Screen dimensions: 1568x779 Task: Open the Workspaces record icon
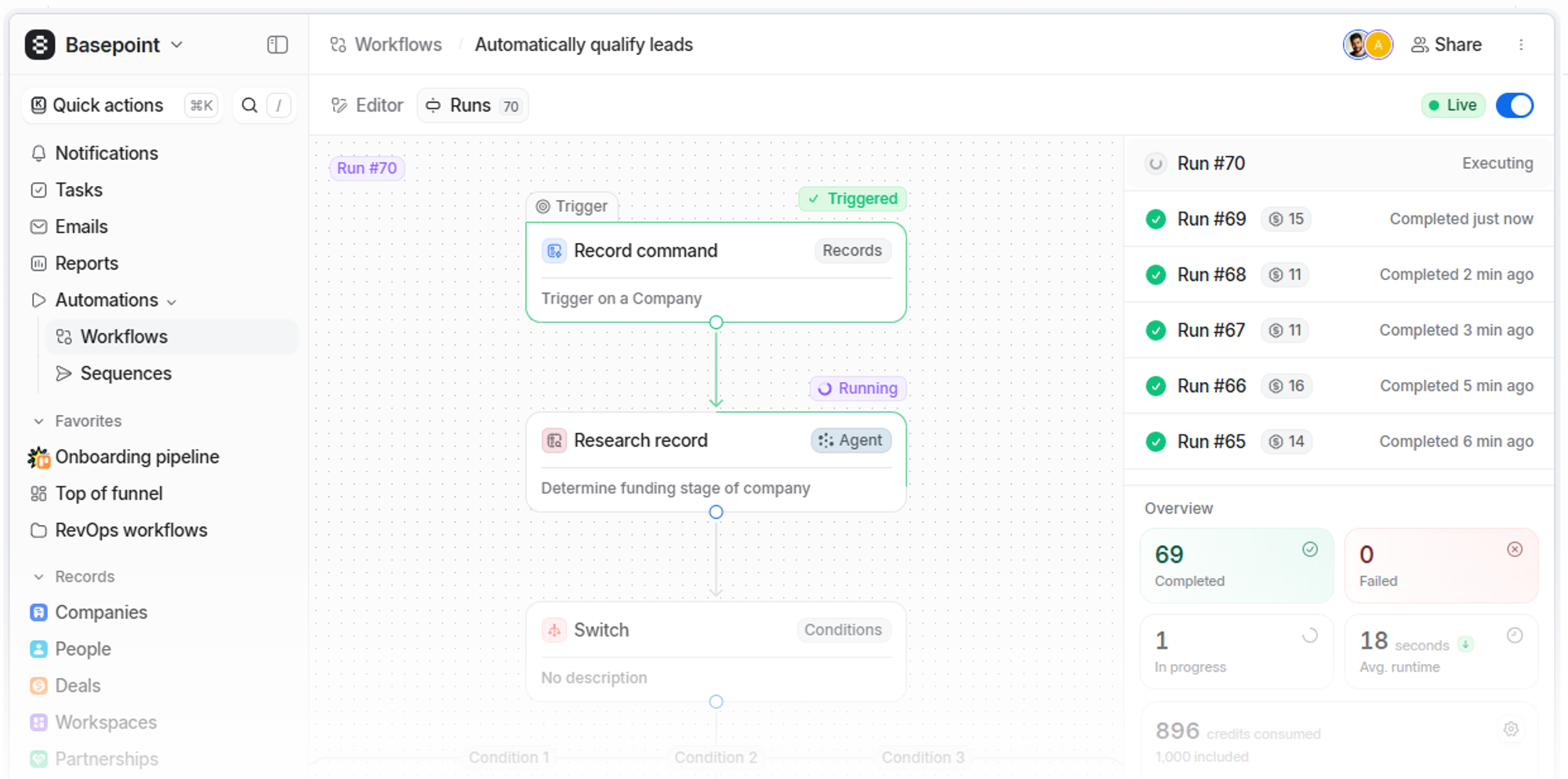pos(38,723)
